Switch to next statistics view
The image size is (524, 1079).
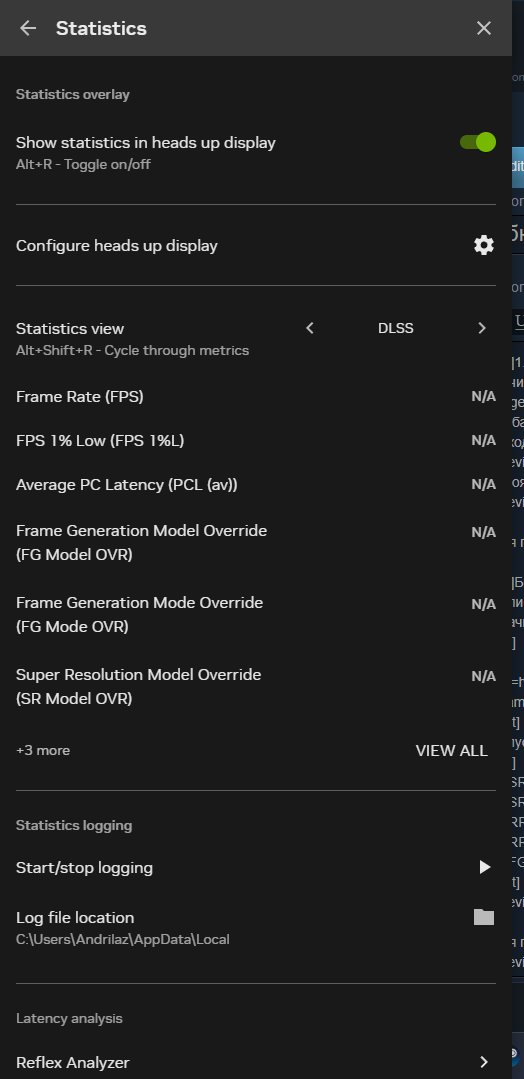pyautogui.click(x=482, y=328)
